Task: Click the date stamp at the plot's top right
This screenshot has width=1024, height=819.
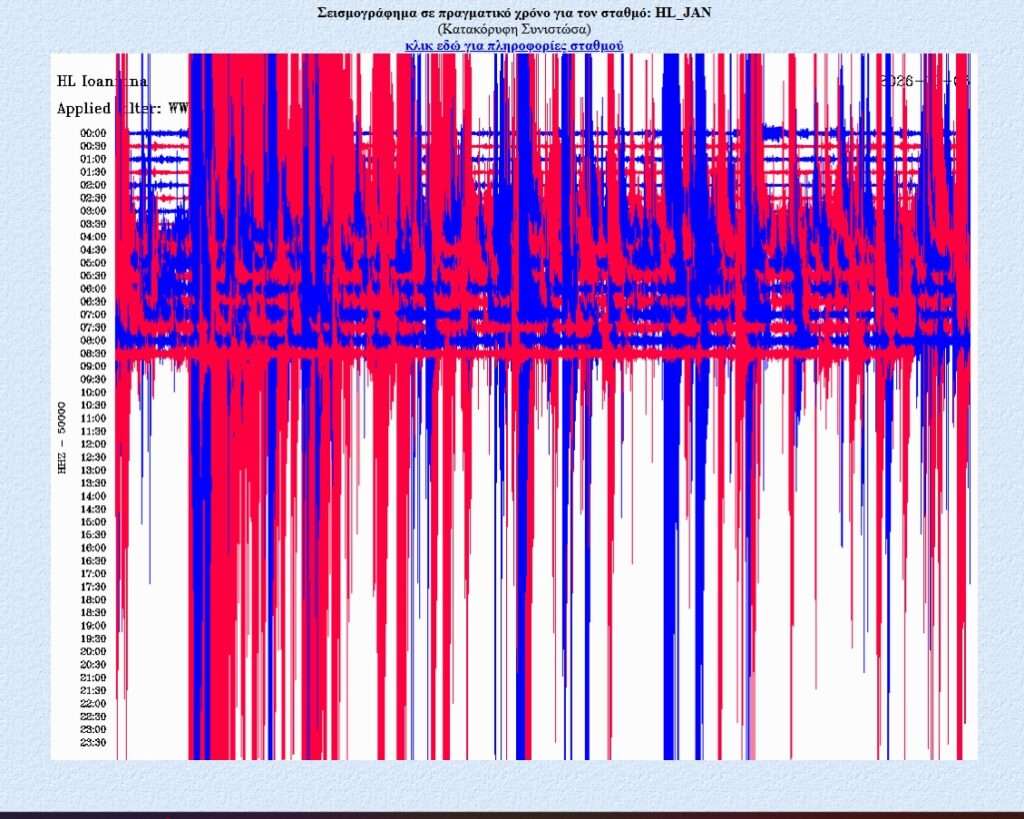Action: (924, 81)
